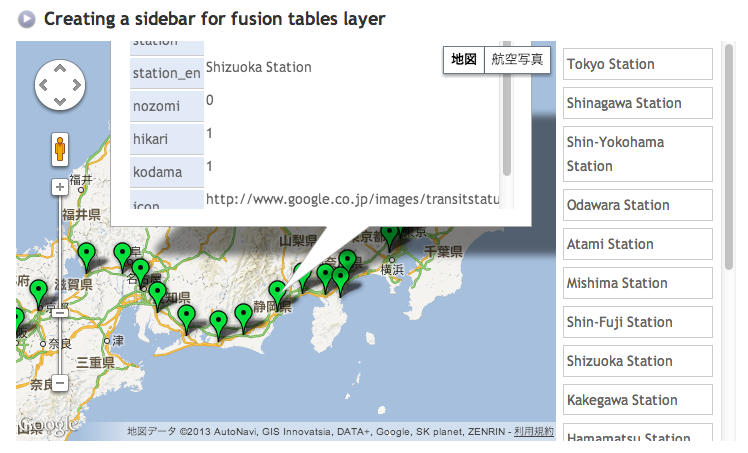Pan the map down with the arrow

click(x=60, y=101)
